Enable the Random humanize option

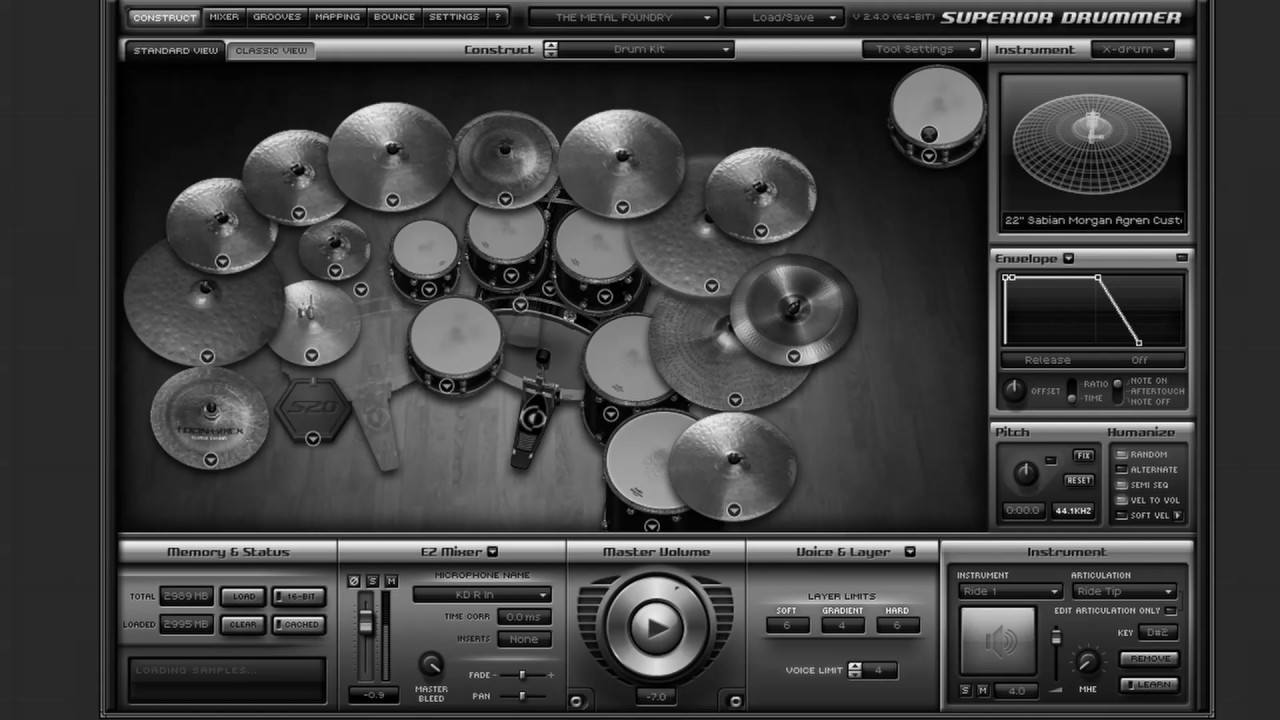tap(1122, 454)
